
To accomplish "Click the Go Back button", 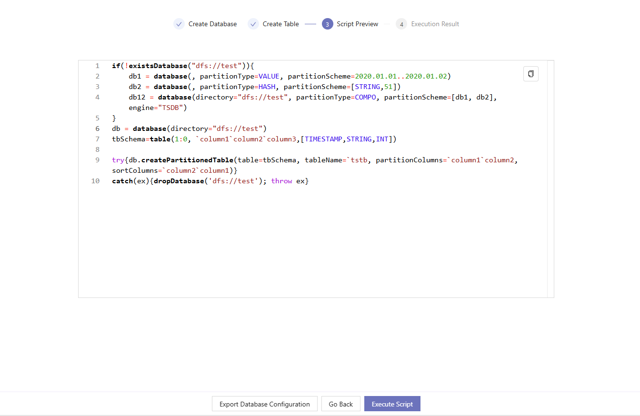I will 341,404.
